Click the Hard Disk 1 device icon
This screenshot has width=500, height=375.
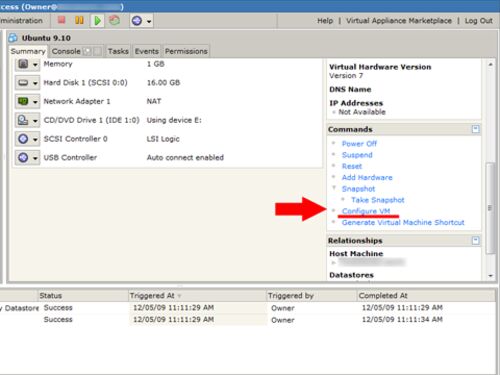coord(23,83)
